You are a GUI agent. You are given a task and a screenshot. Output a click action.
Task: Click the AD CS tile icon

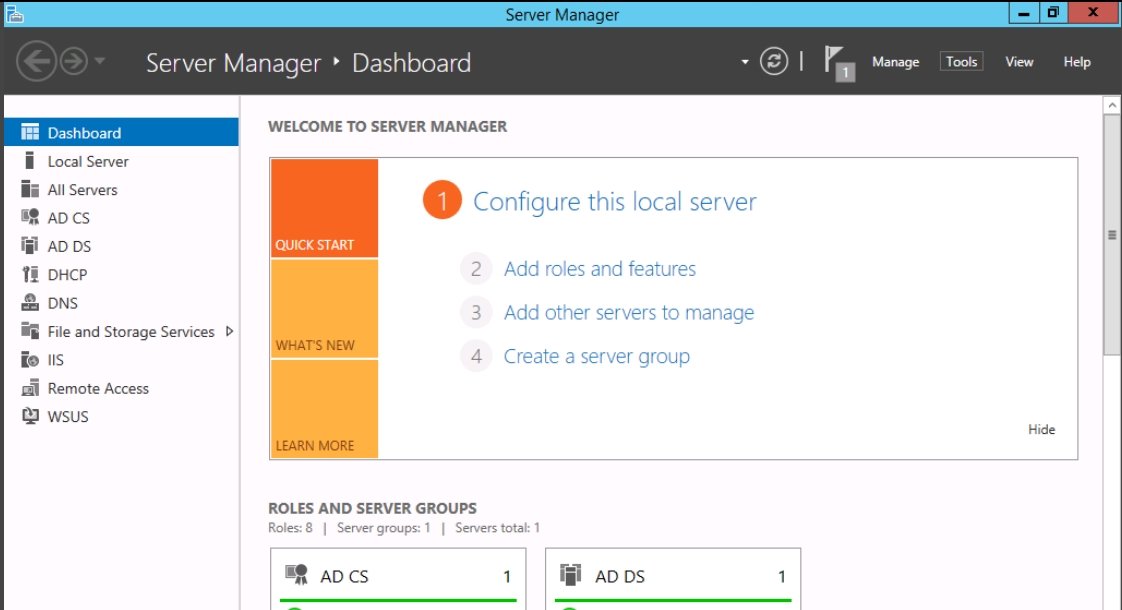[x=296, y=575]
